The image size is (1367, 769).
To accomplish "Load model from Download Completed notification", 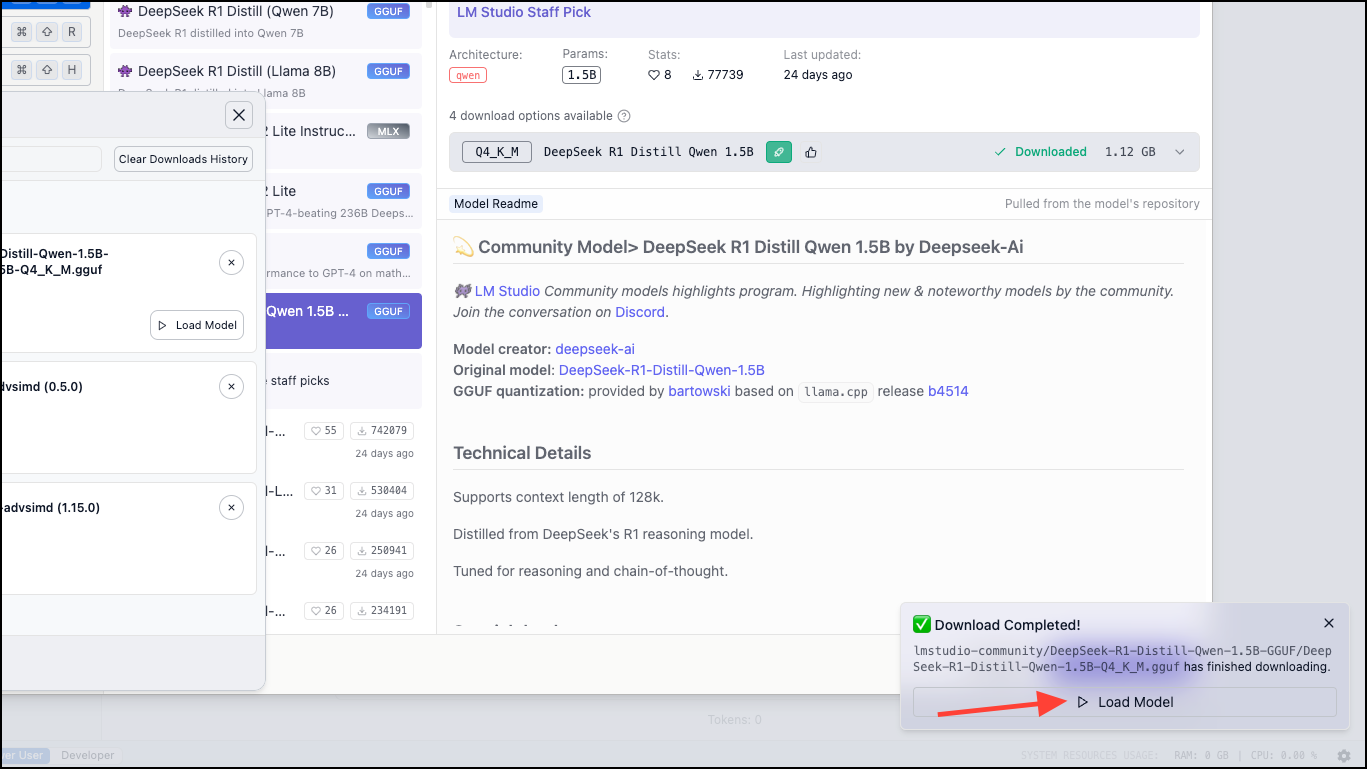I will pos(1124,702).
